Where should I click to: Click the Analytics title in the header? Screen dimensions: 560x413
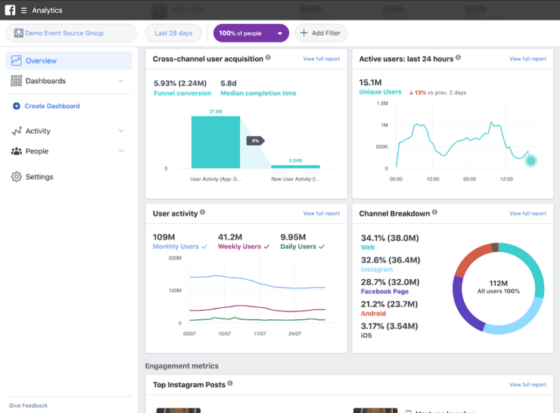click(47, 10)
